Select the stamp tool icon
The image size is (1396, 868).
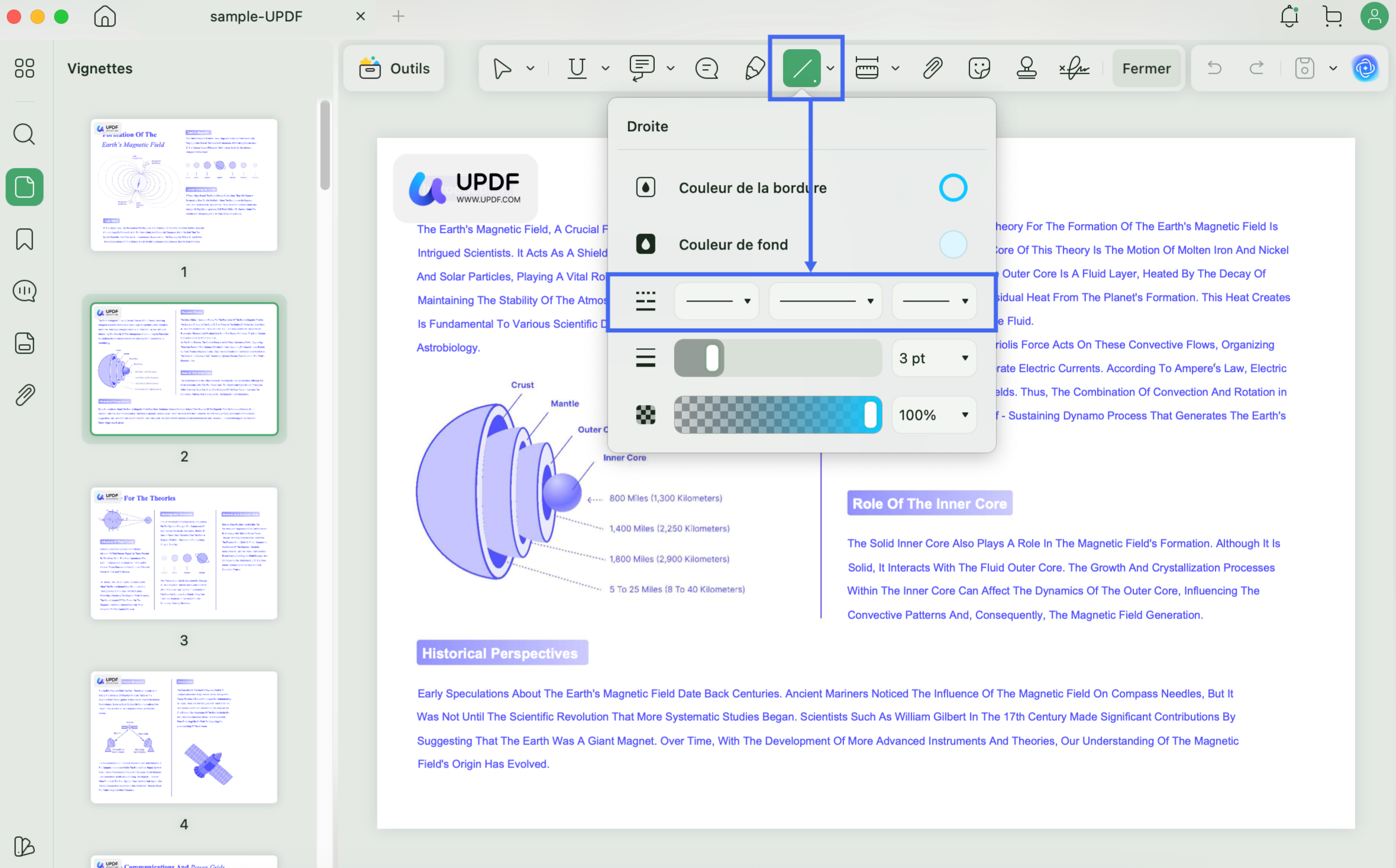[x=1026, y=68]
